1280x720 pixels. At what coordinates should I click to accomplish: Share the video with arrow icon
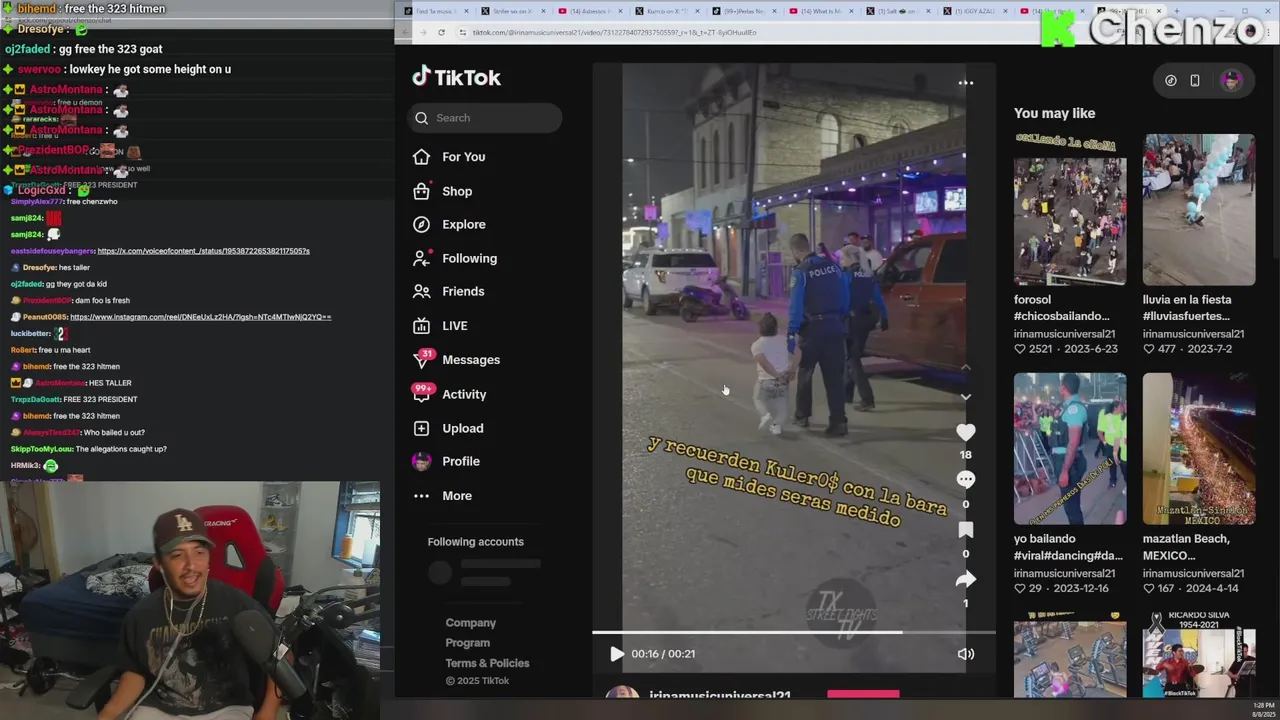coord(965,579)
